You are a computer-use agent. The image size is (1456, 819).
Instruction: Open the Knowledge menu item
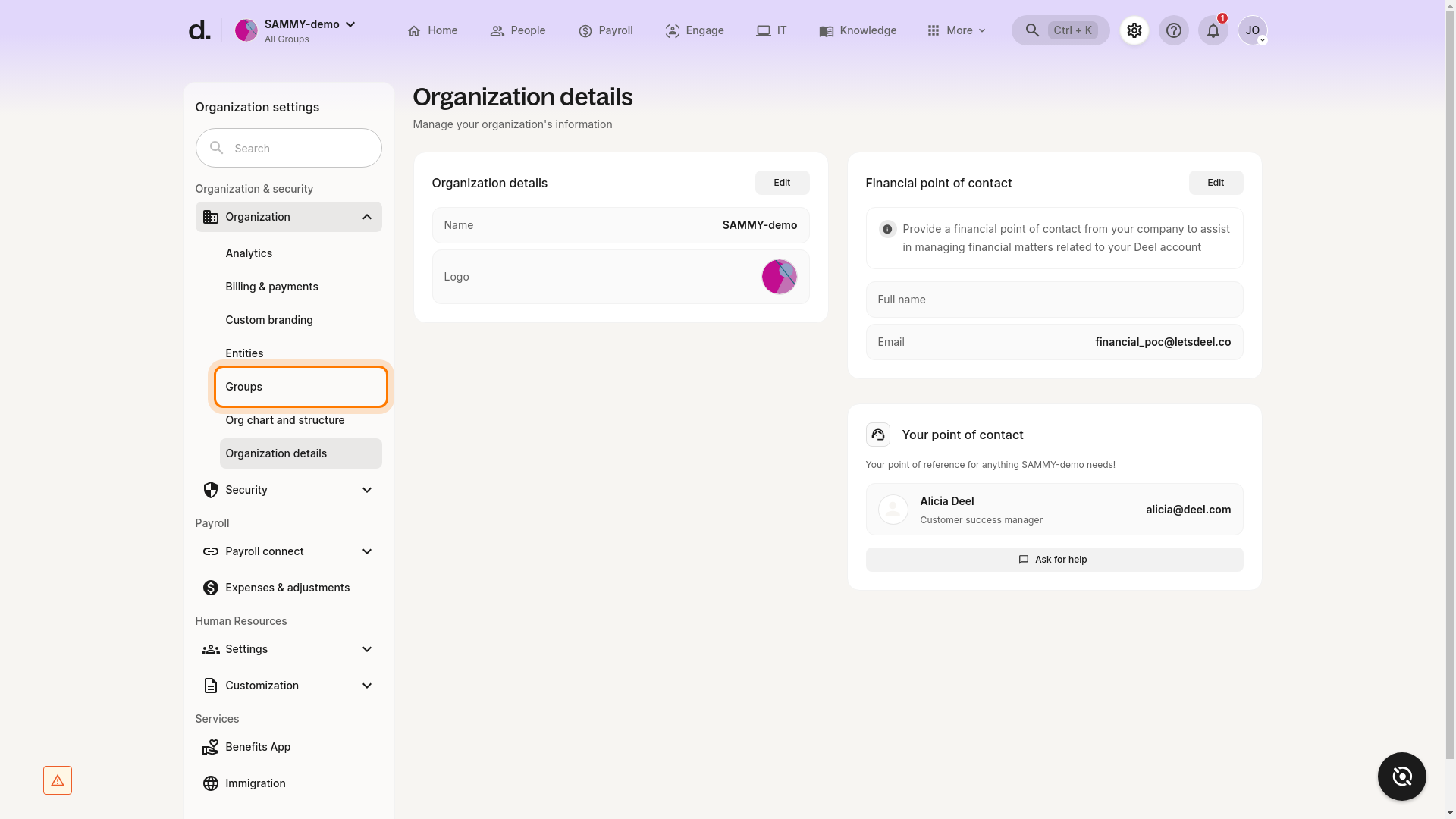pos(858,30)
